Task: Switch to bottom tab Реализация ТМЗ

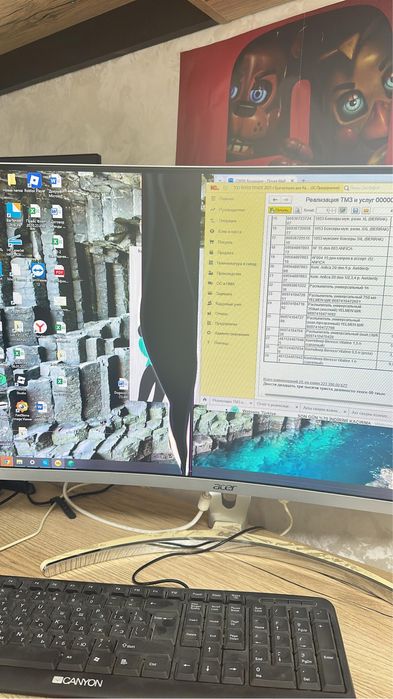Action: (x=231, y=402)
